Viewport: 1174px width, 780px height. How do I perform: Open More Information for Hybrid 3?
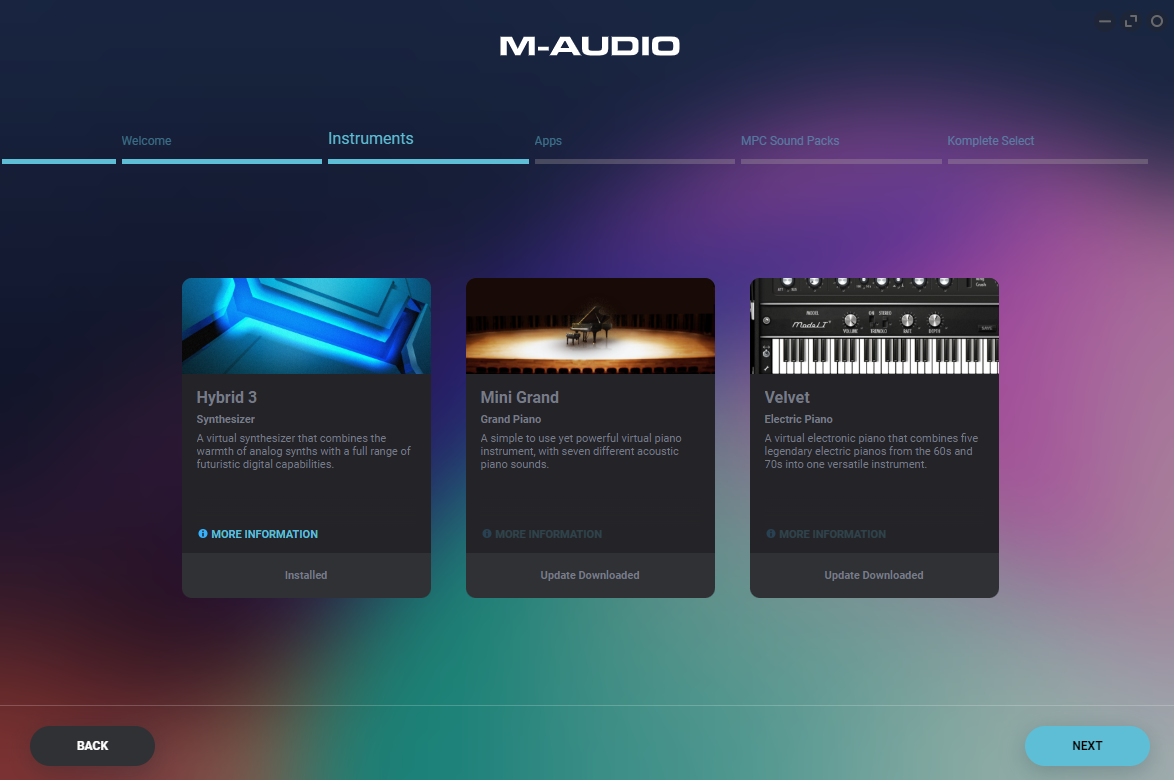point(258,534)
